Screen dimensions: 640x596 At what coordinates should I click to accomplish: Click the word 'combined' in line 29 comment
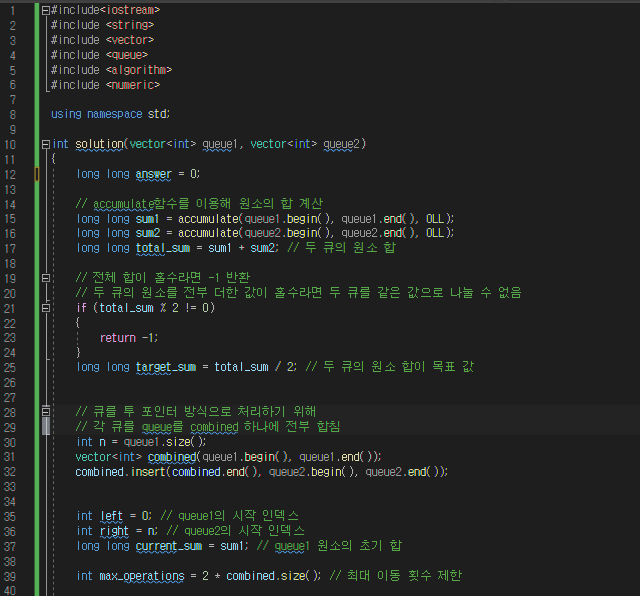(x=214, y=427)
